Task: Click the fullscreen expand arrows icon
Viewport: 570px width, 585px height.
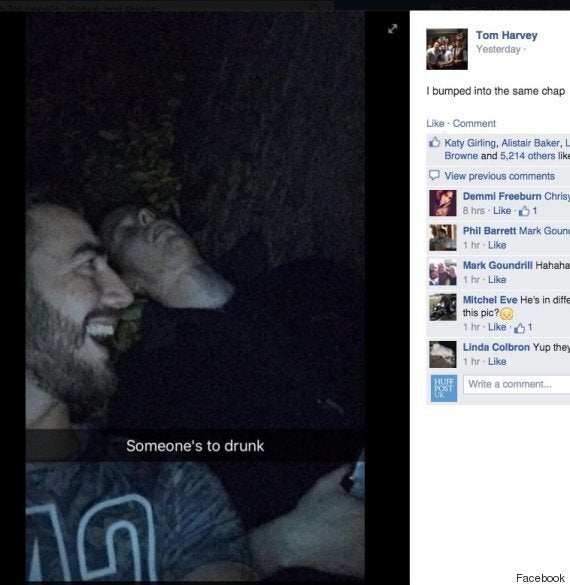Action: (392, 29)
